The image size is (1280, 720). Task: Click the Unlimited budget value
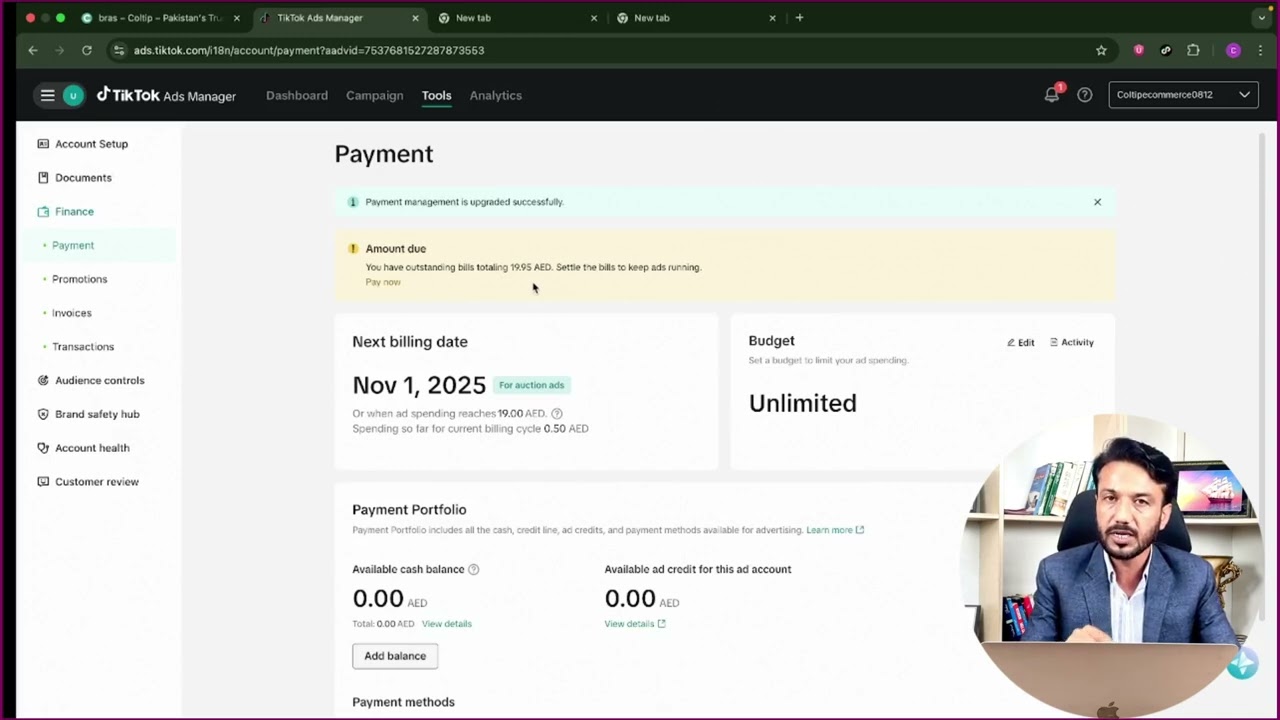click(803, 403)
